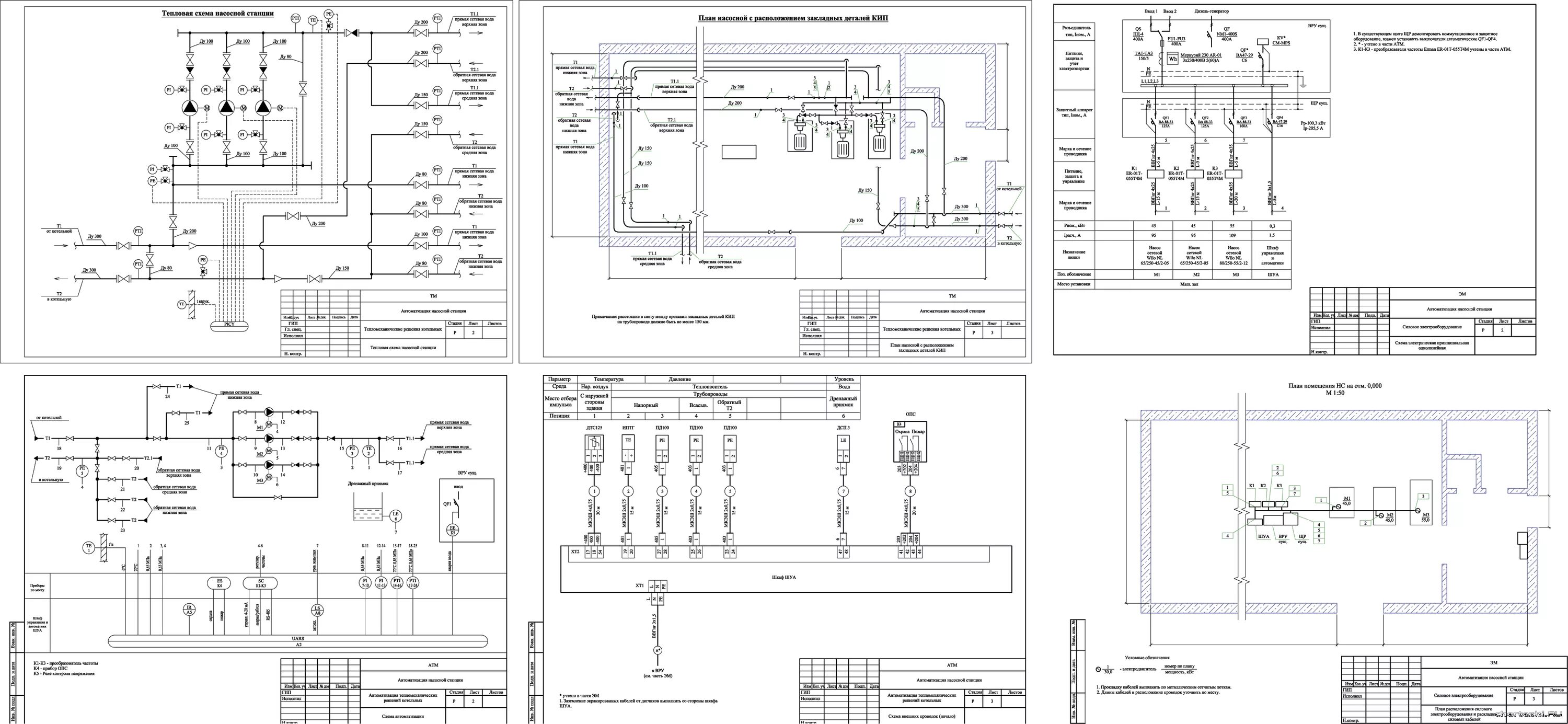Click the "ИПТГ" sensor label
Viewport: 1568px width, 724px height.
point(628,428)
